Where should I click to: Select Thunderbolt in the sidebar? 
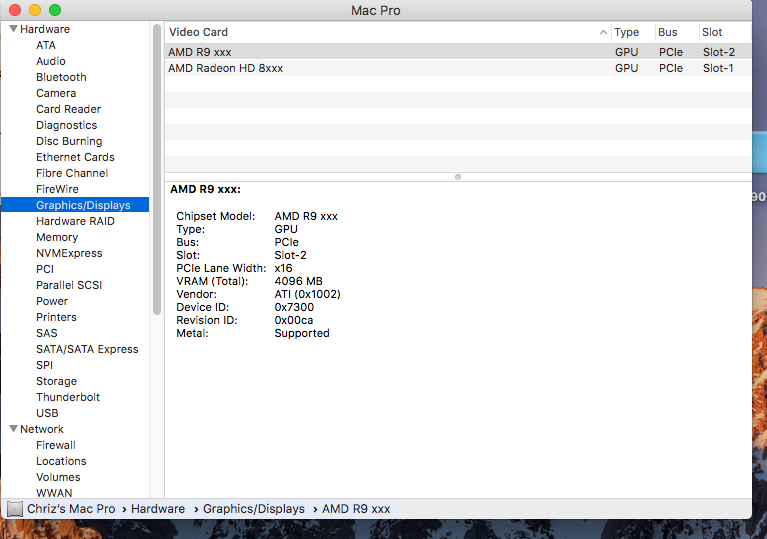click(x=68, y=397)
